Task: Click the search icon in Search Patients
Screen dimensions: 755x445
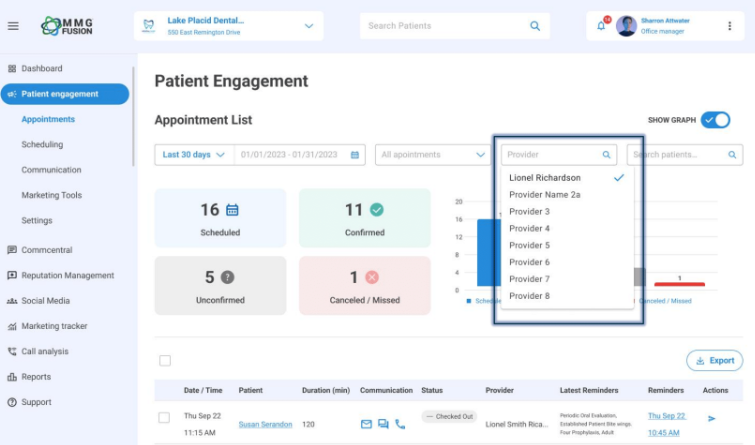Action: tap(535, 26)
